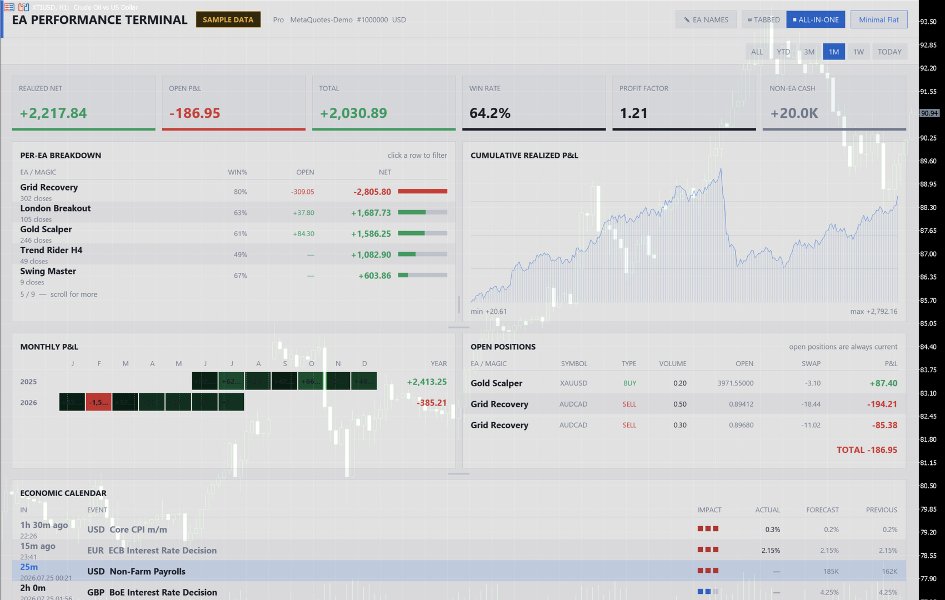Open the Minimal Flat theme selector

pos(879,19)
